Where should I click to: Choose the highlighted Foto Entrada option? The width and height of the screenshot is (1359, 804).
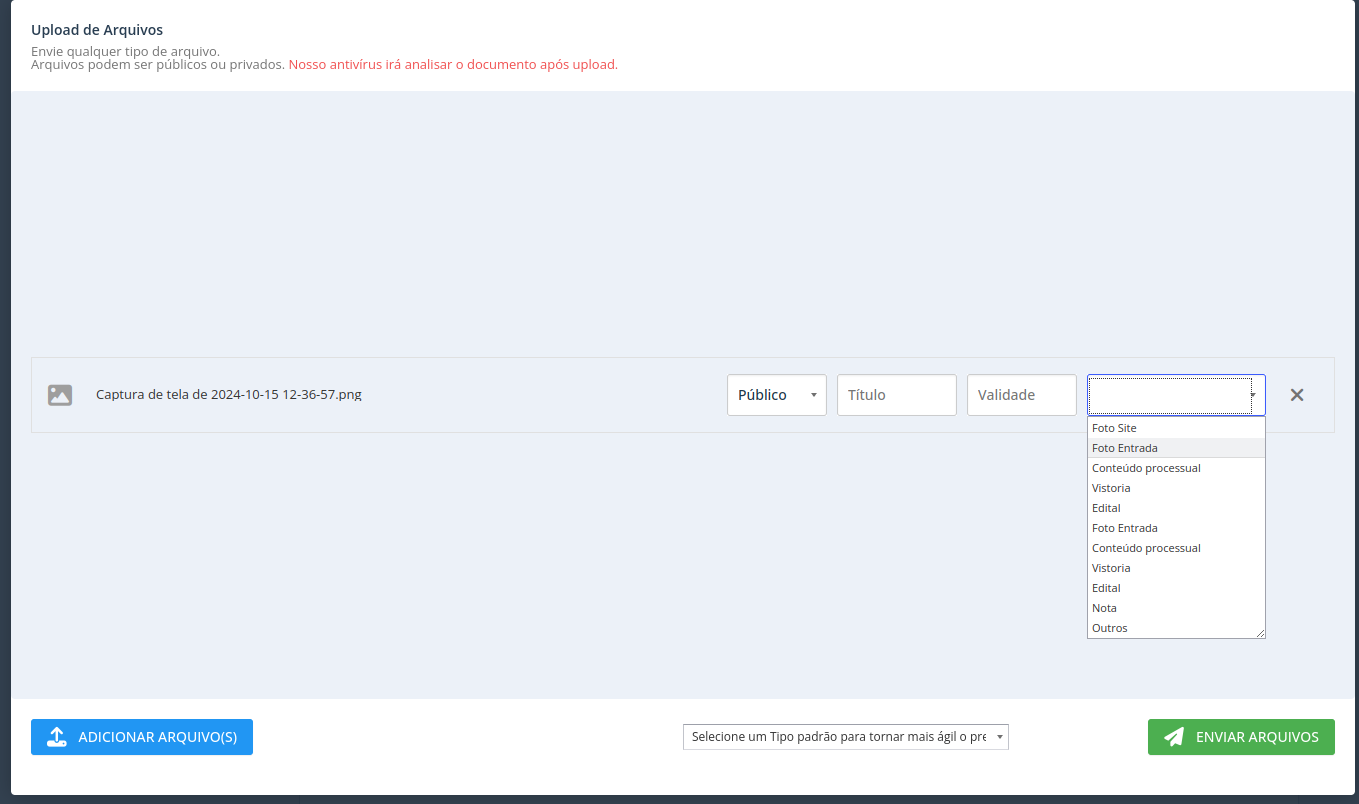1125,448
